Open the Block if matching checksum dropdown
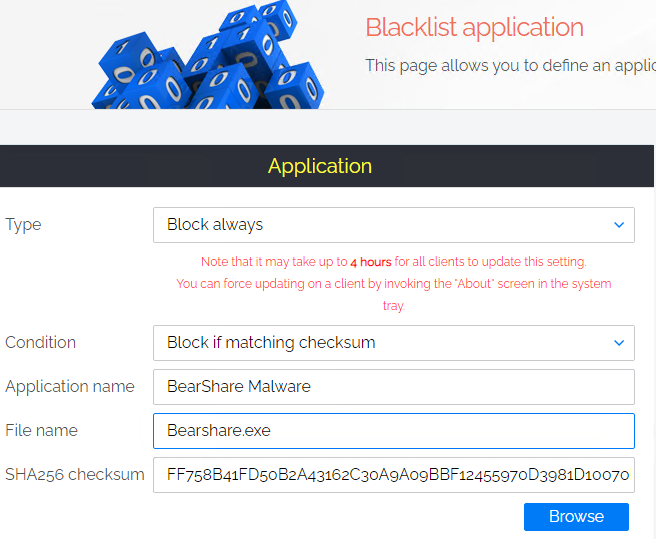Image resolution: width=656 pixels, height=539 pixels. [x=394, y=343]
